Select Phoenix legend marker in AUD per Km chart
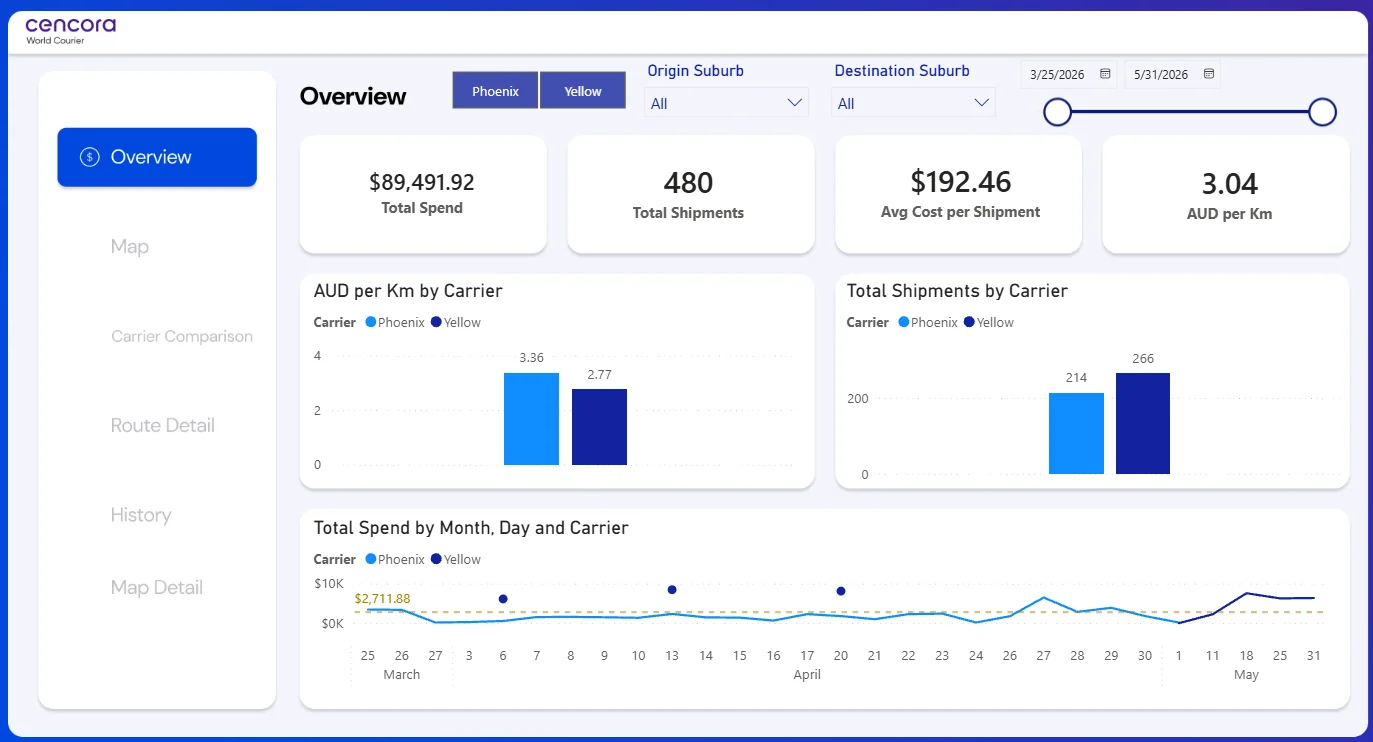 click(371, 322)
